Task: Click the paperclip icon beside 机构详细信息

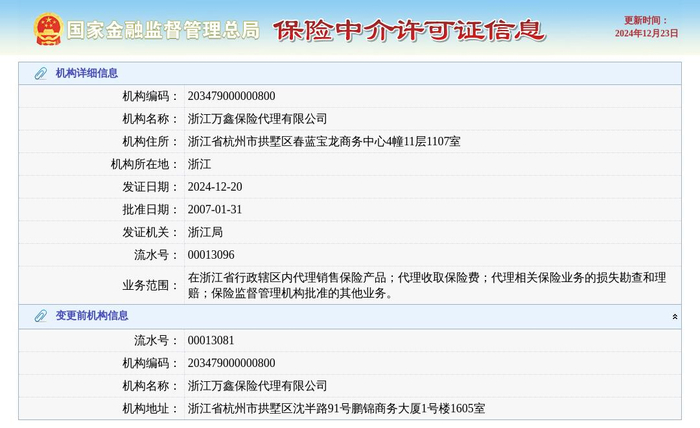Action: click(41, 73)
